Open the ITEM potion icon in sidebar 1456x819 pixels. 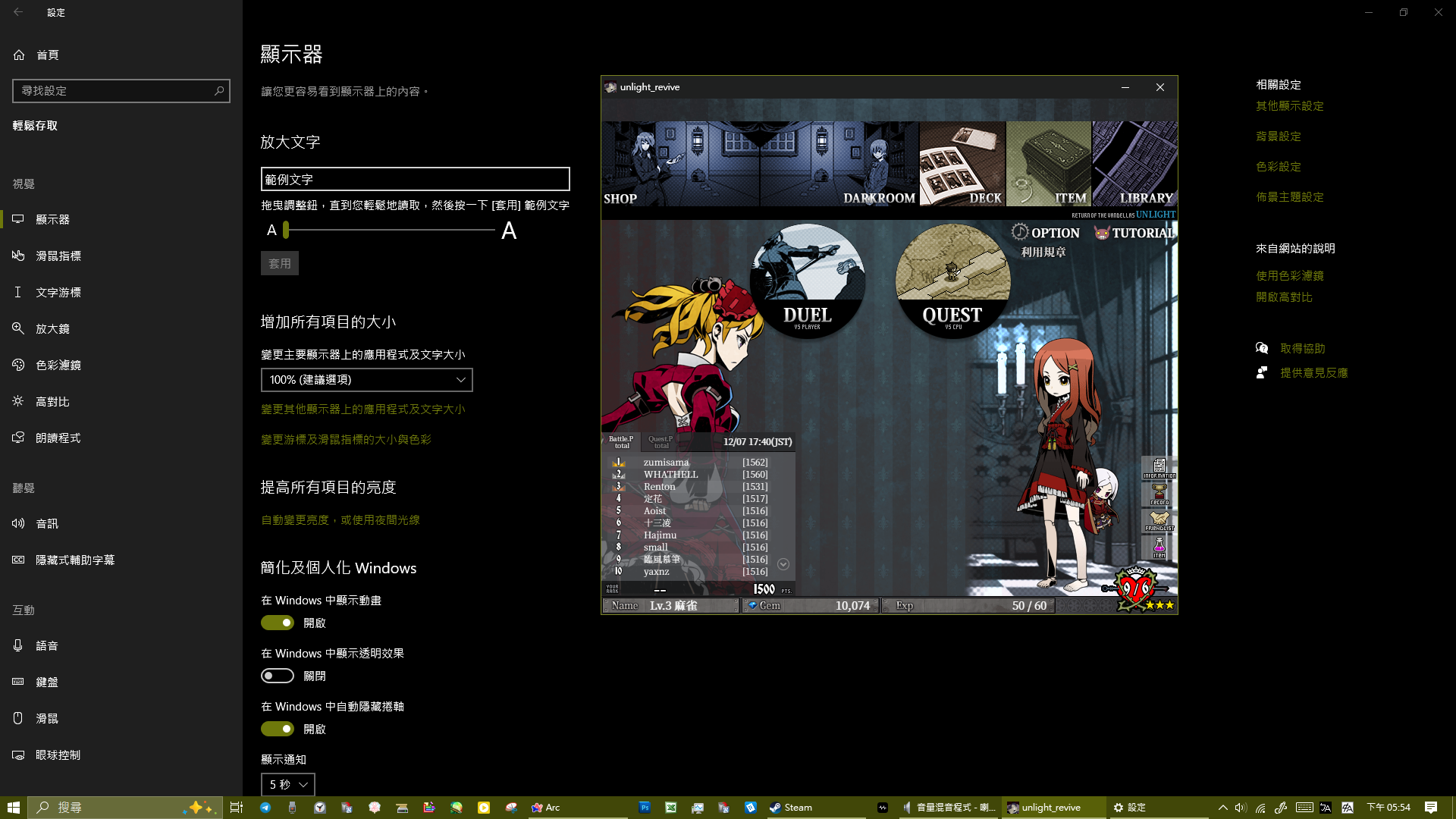coord(1159,547)
